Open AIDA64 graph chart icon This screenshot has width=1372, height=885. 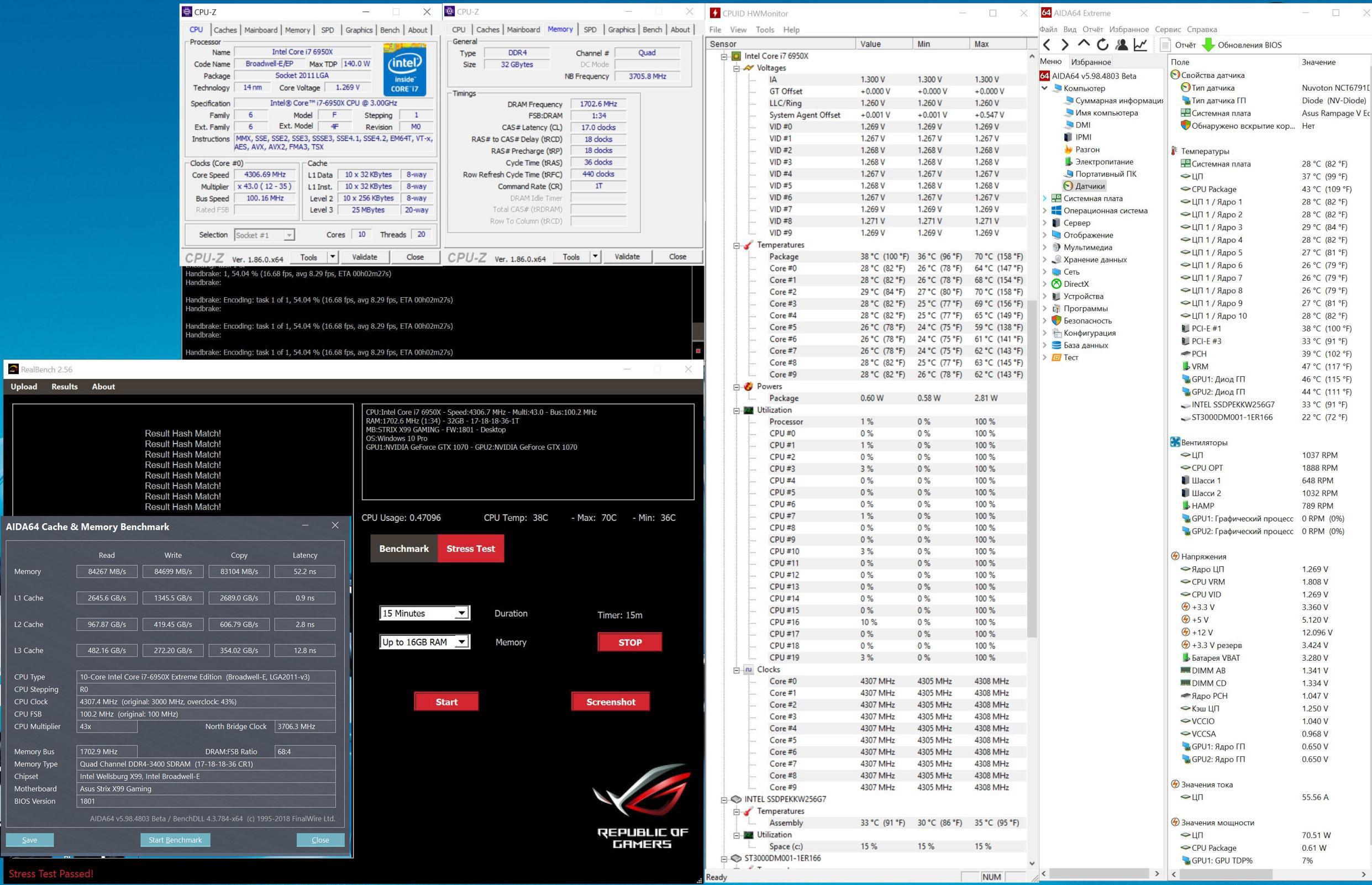[x=1140, y=45]
